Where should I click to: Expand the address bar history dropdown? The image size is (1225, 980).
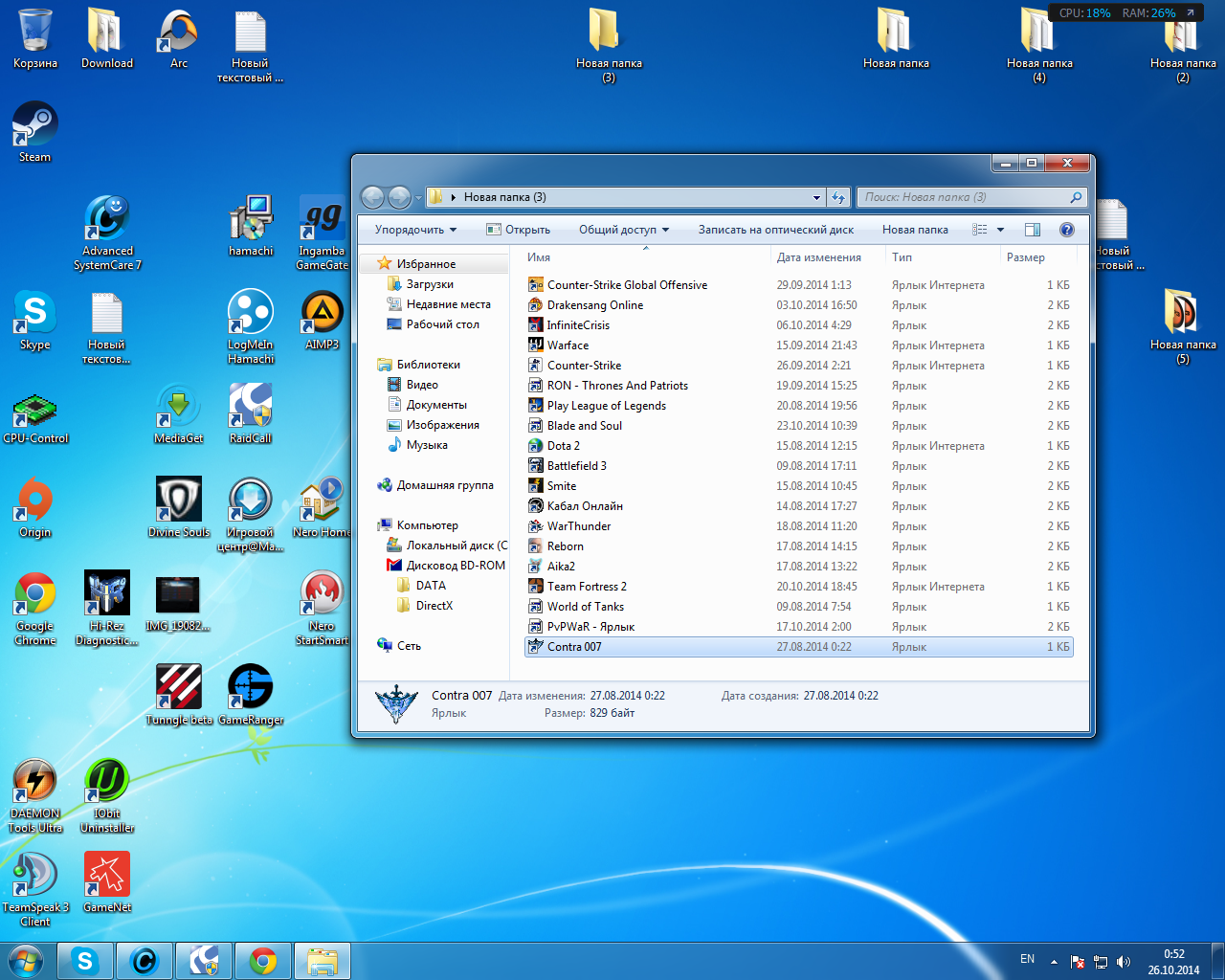click(x=816, y=197)
